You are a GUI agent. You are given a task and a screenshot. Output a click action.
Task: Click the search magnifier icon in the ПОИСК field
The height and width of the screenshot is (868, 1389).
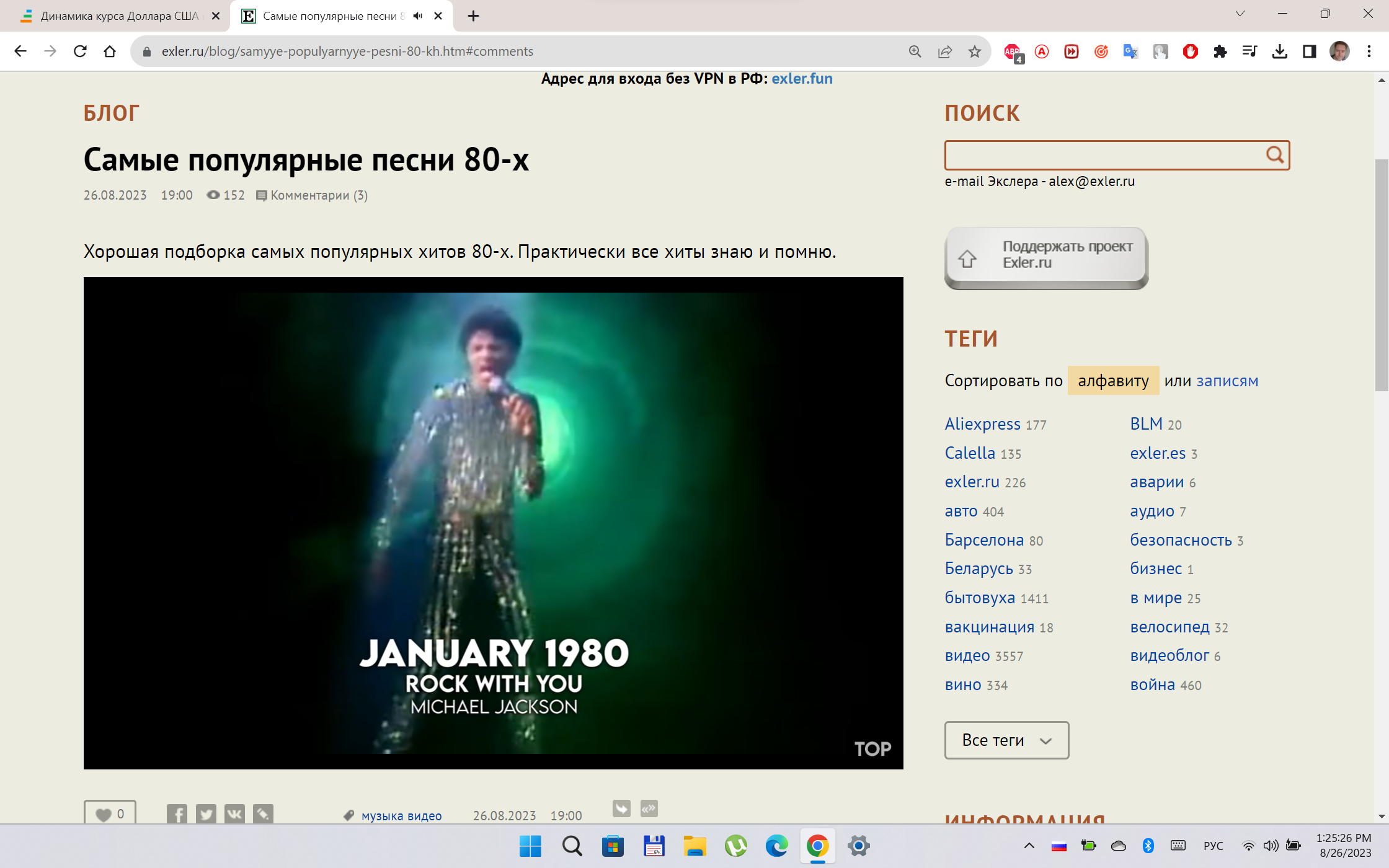(1274, 155)
